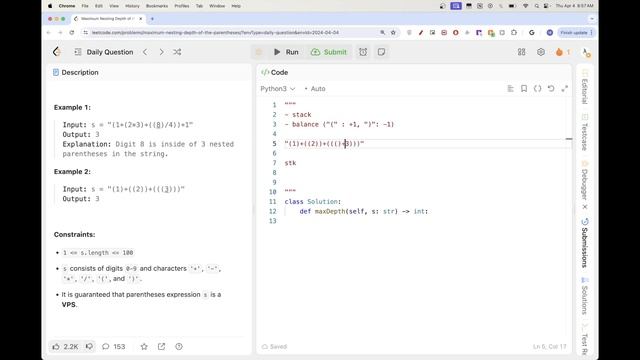Open the Solutions side tab
This screenshot has height=360, width=640.
pyautogui.click(x=584, y=296)
